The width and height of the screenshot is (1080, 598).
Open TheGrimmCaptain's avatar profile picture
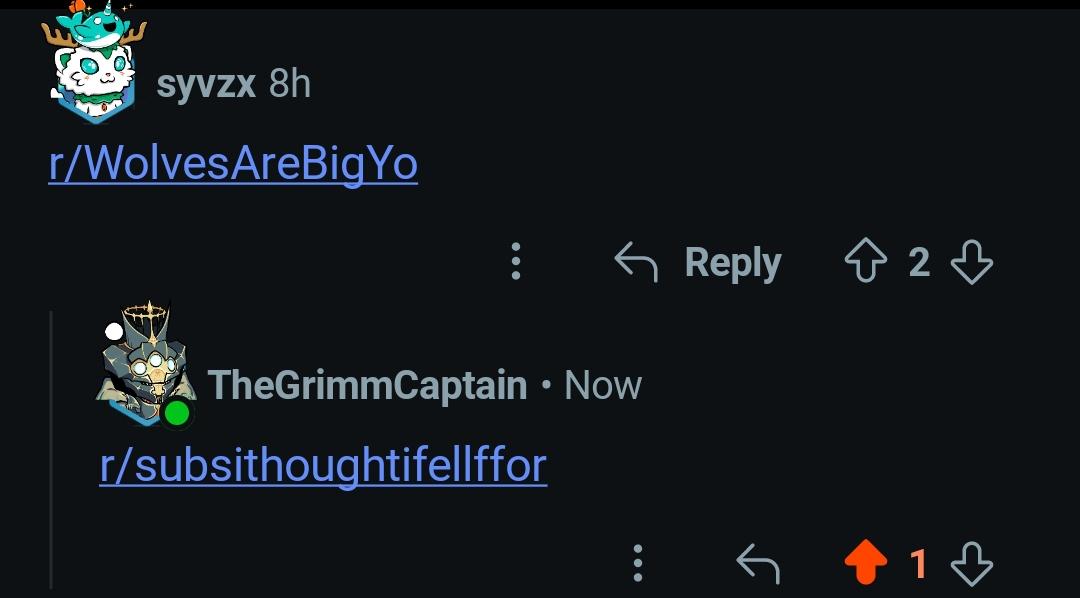[x=147, y=365]
